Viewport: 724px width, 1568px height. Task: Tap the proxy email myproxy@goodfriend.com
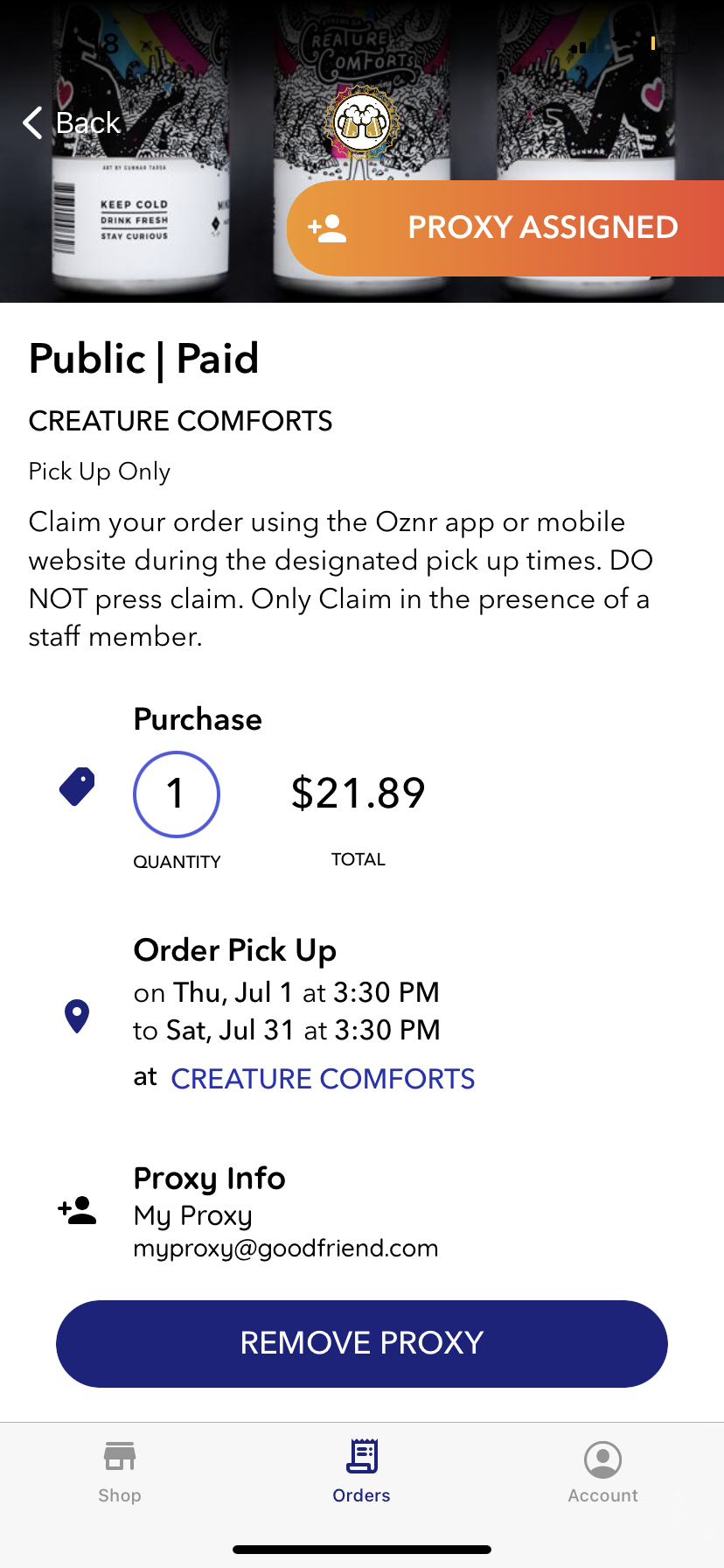[x=286, y=1248]
